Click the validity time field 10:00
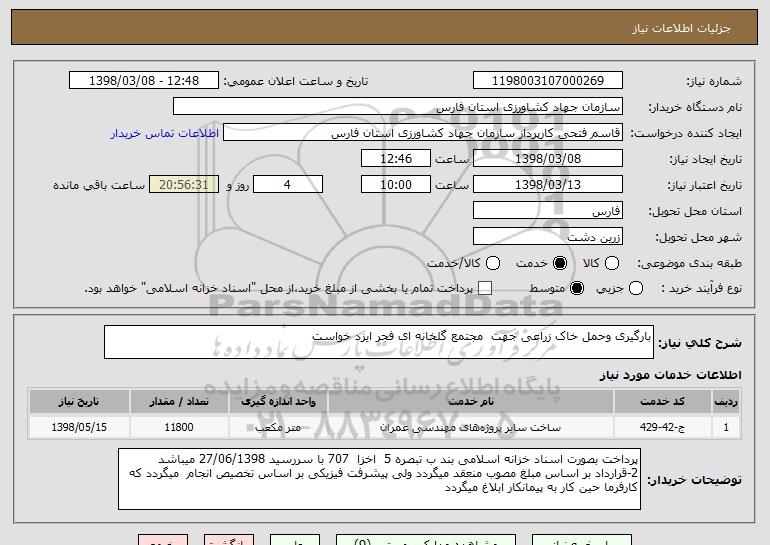Image resolution: width=770 pixels, height=545 pixels. [396, 185]
